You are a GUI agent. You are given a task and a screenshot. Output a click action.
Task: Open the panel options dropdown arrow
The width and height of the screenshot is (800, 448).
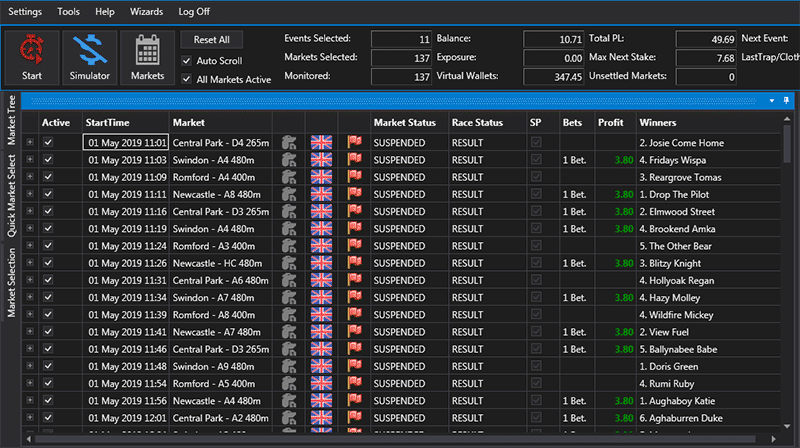[x=771, y=101]
